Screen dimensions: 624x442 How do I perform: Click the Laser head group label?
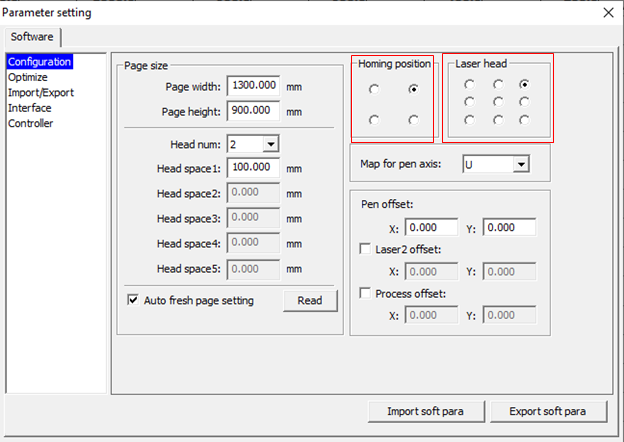pos(481,64)
